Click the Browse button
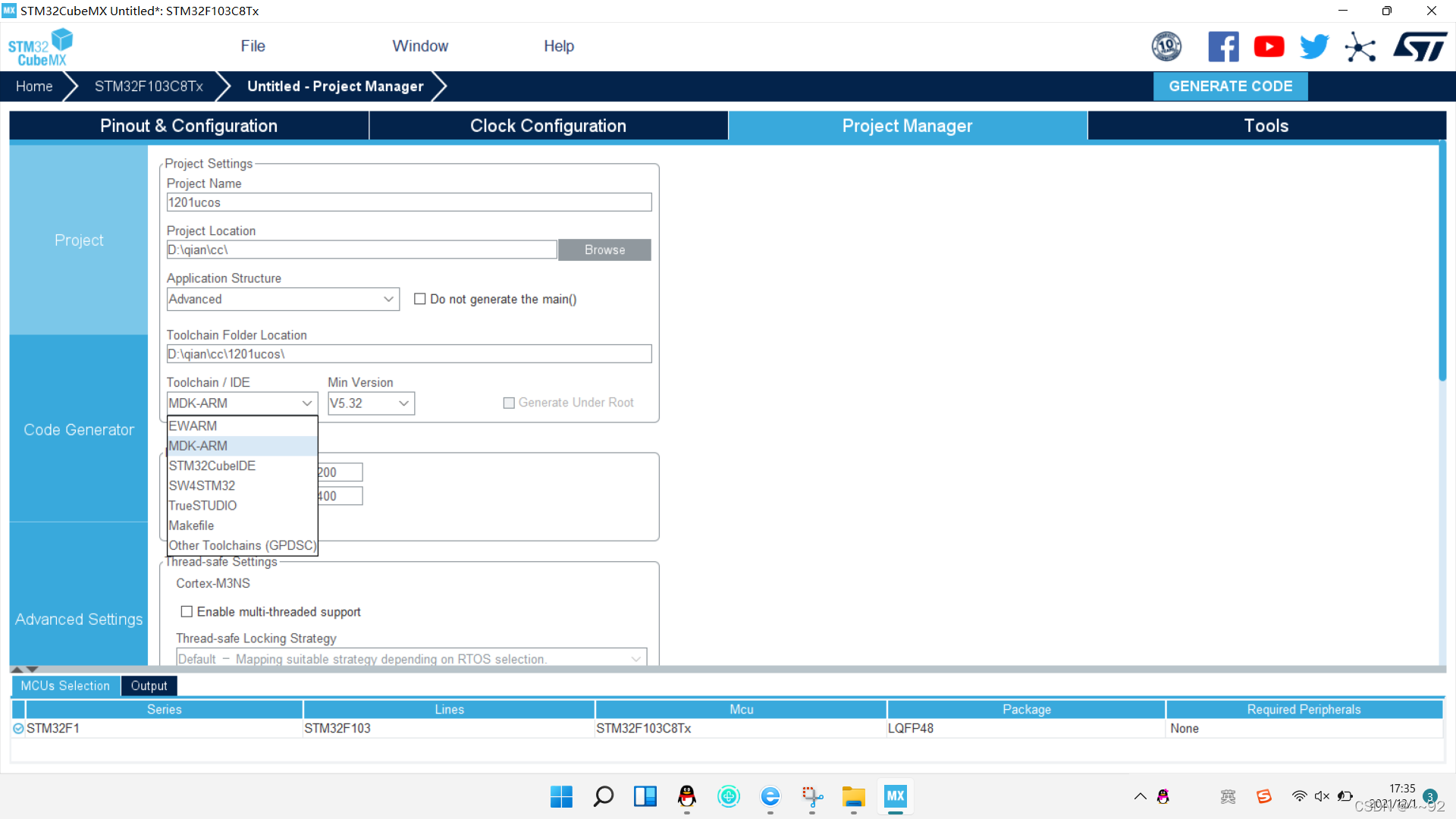The width and height of the screenshot is (1456, 819). pos(604,249)
